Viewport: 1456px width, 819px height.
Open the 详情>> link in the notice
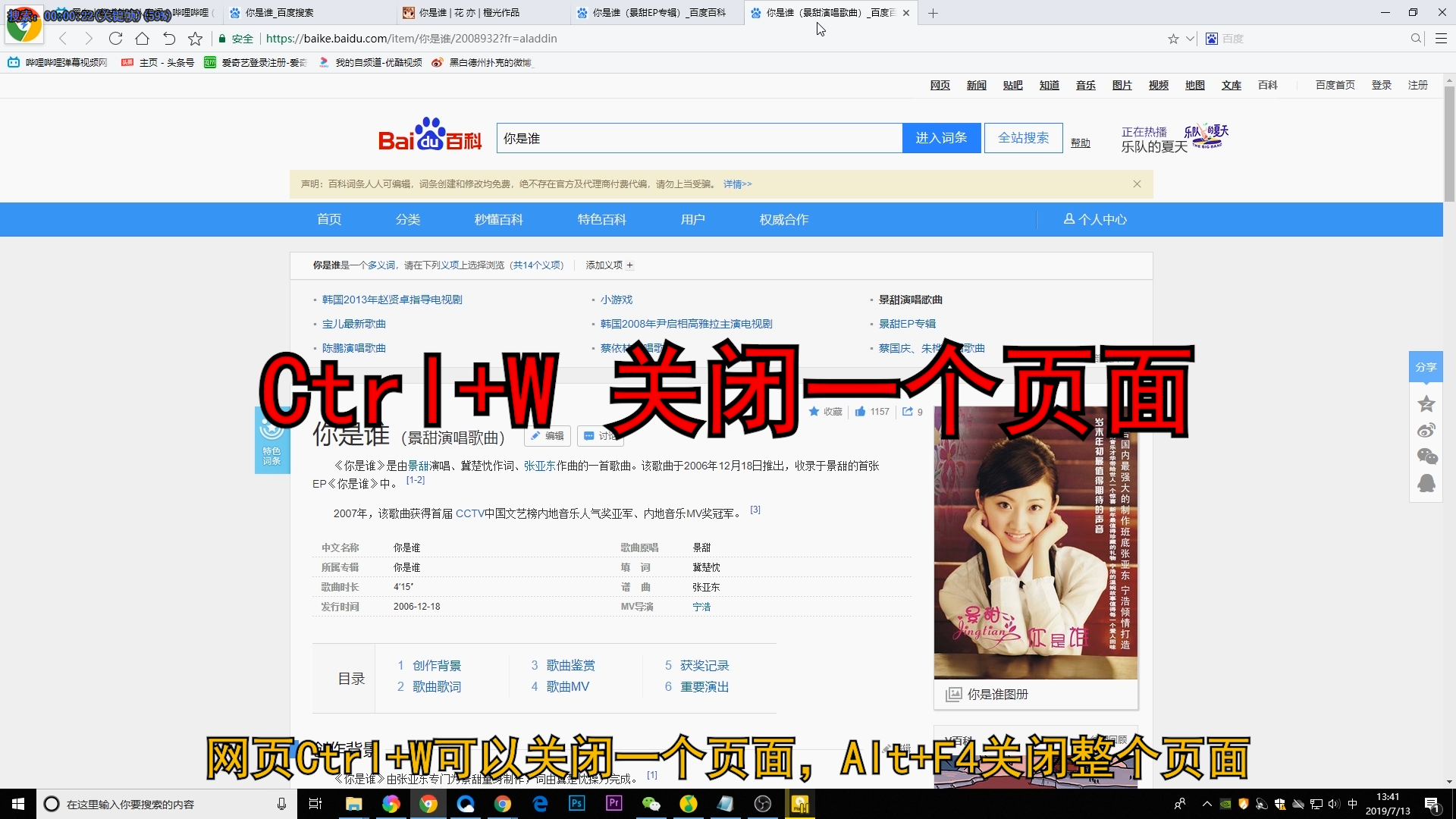[x=737, y=184]
